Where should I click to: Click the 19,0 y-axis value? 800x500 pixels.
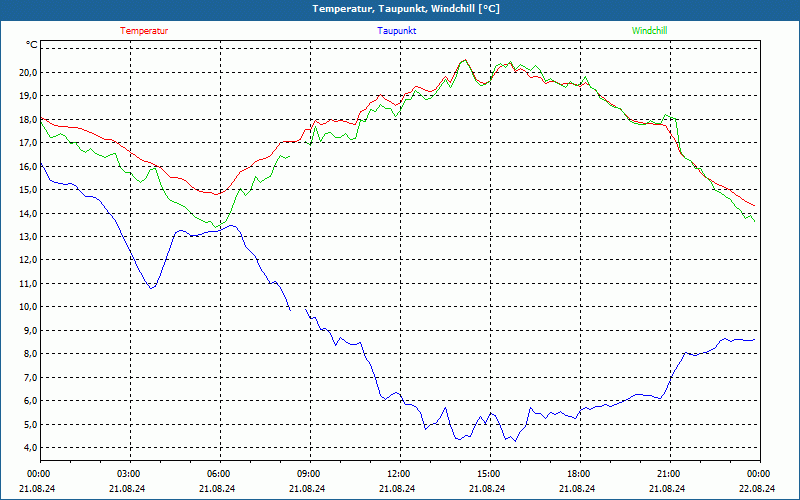point(28,96)
